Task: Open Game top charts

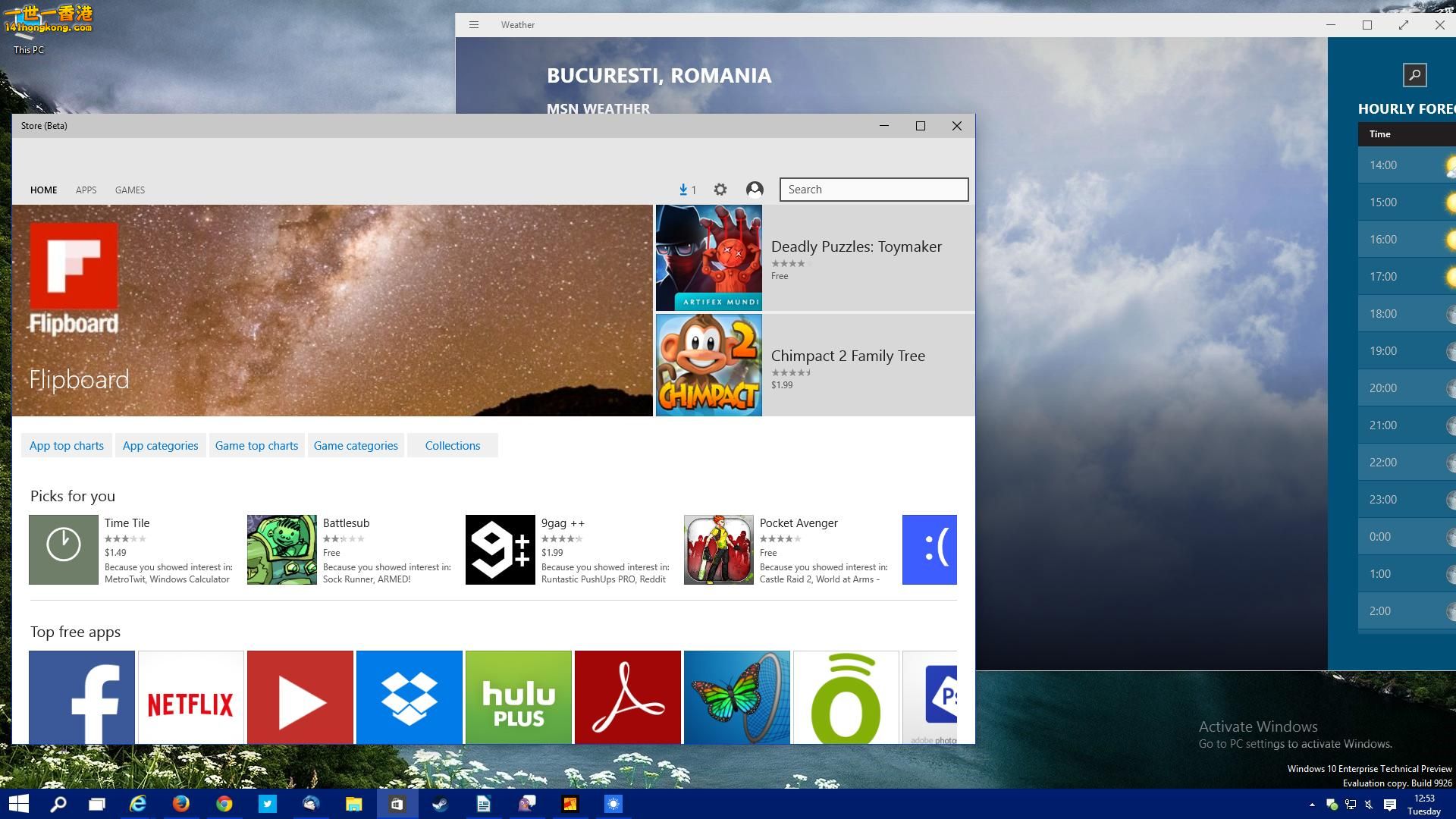Action: point(256,446)
